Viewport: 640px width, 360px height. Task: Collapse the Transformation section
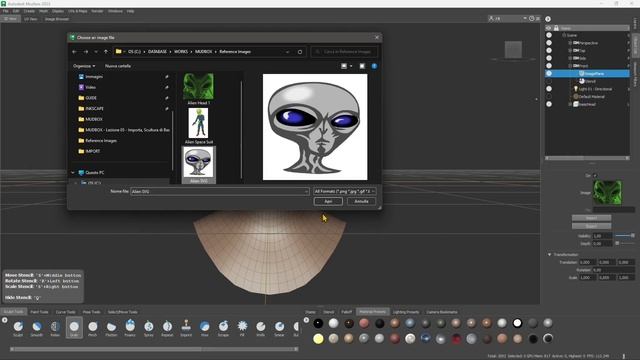pos(549,255)
